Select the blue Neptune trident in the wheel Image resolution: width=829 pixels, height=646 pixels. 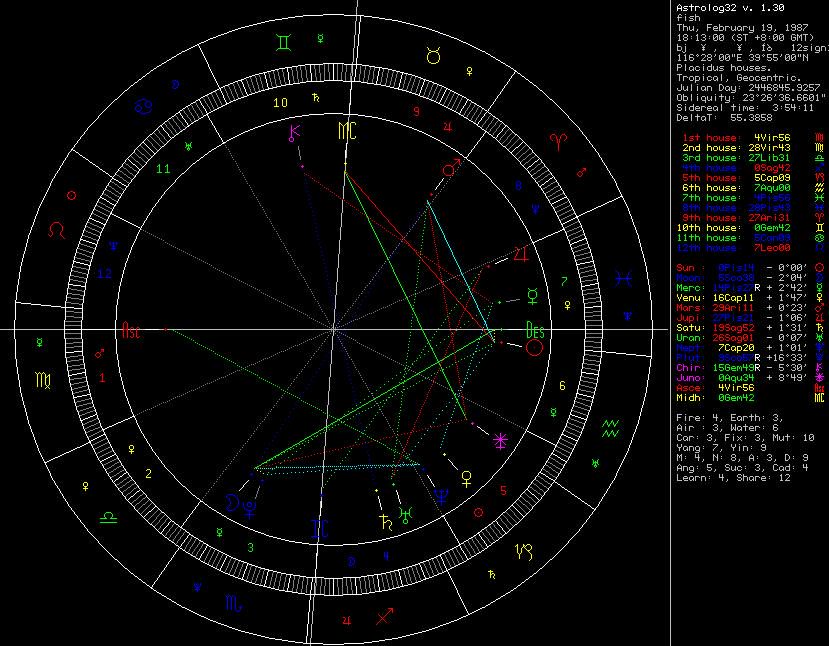[441, 494]
